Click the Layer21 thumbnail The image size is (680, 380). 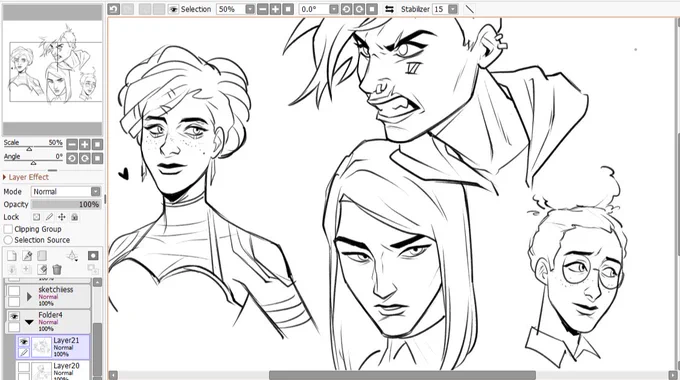[42, 347]
